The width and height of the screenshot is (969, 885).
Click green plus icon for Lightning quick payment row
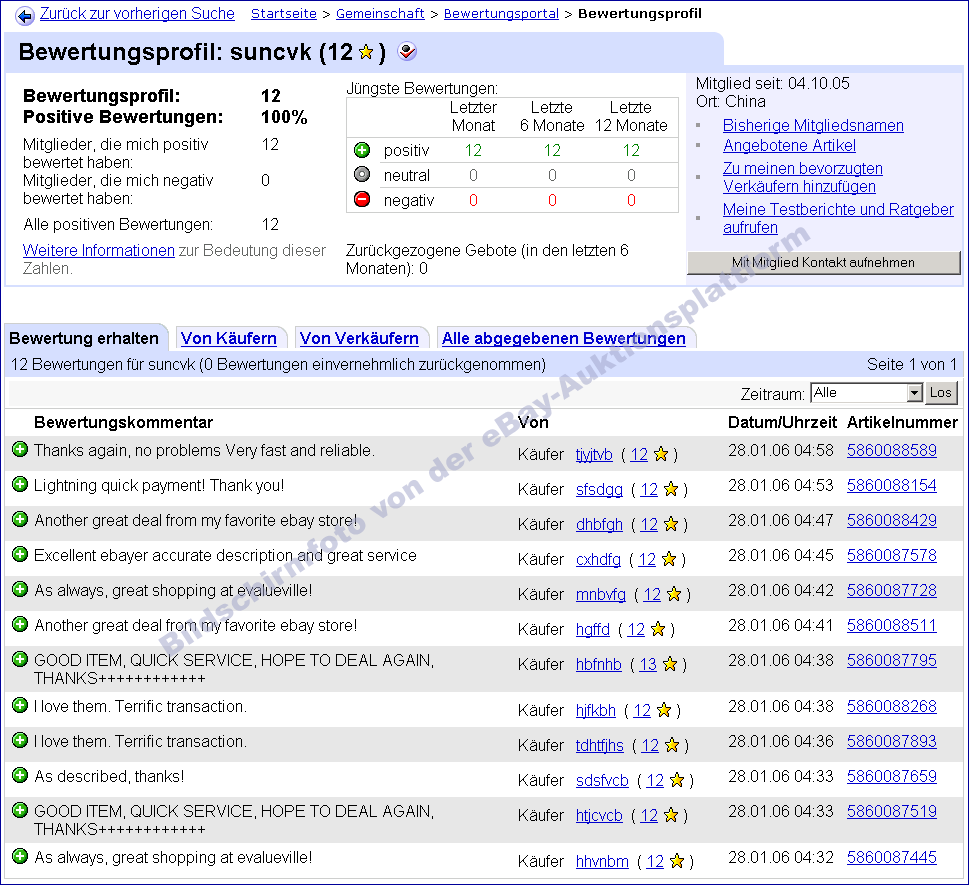20,485
